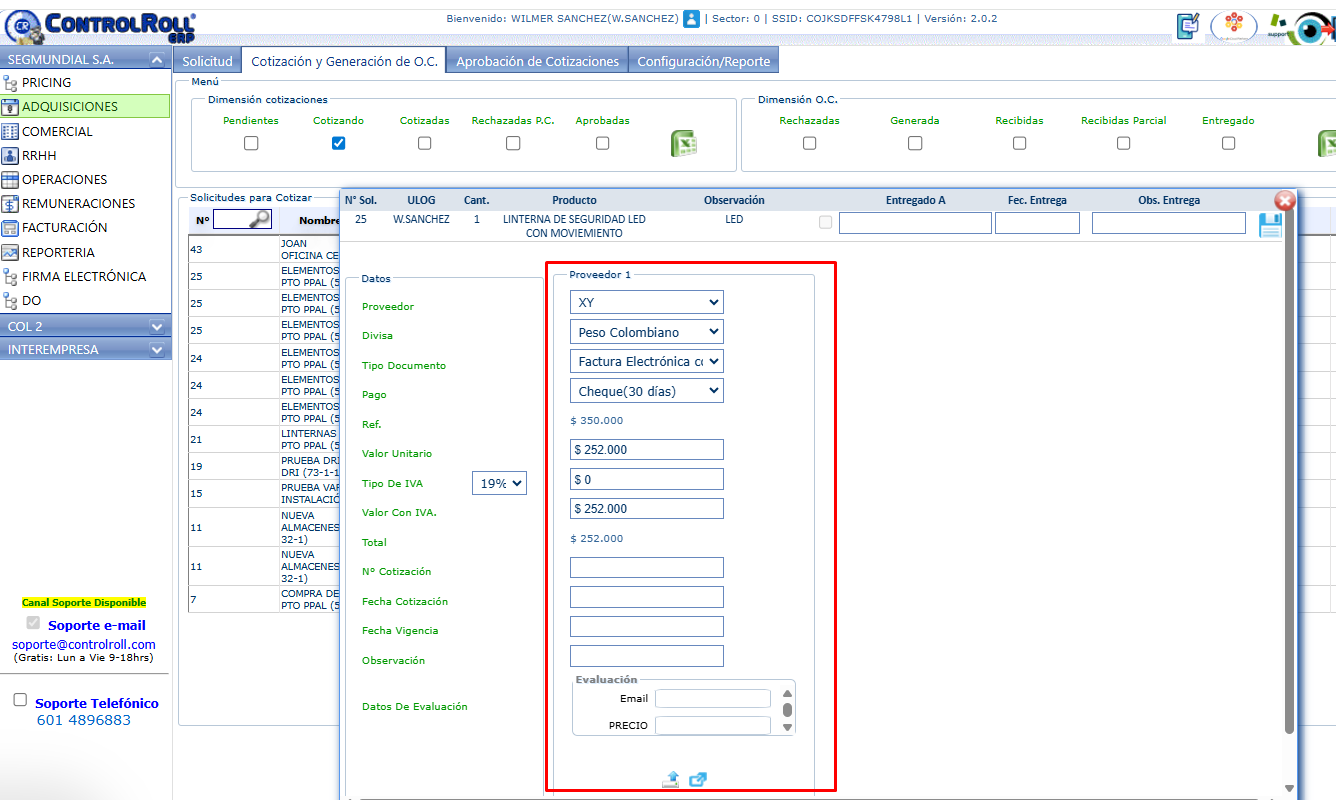Open the phone notes icon in header

1188,26
